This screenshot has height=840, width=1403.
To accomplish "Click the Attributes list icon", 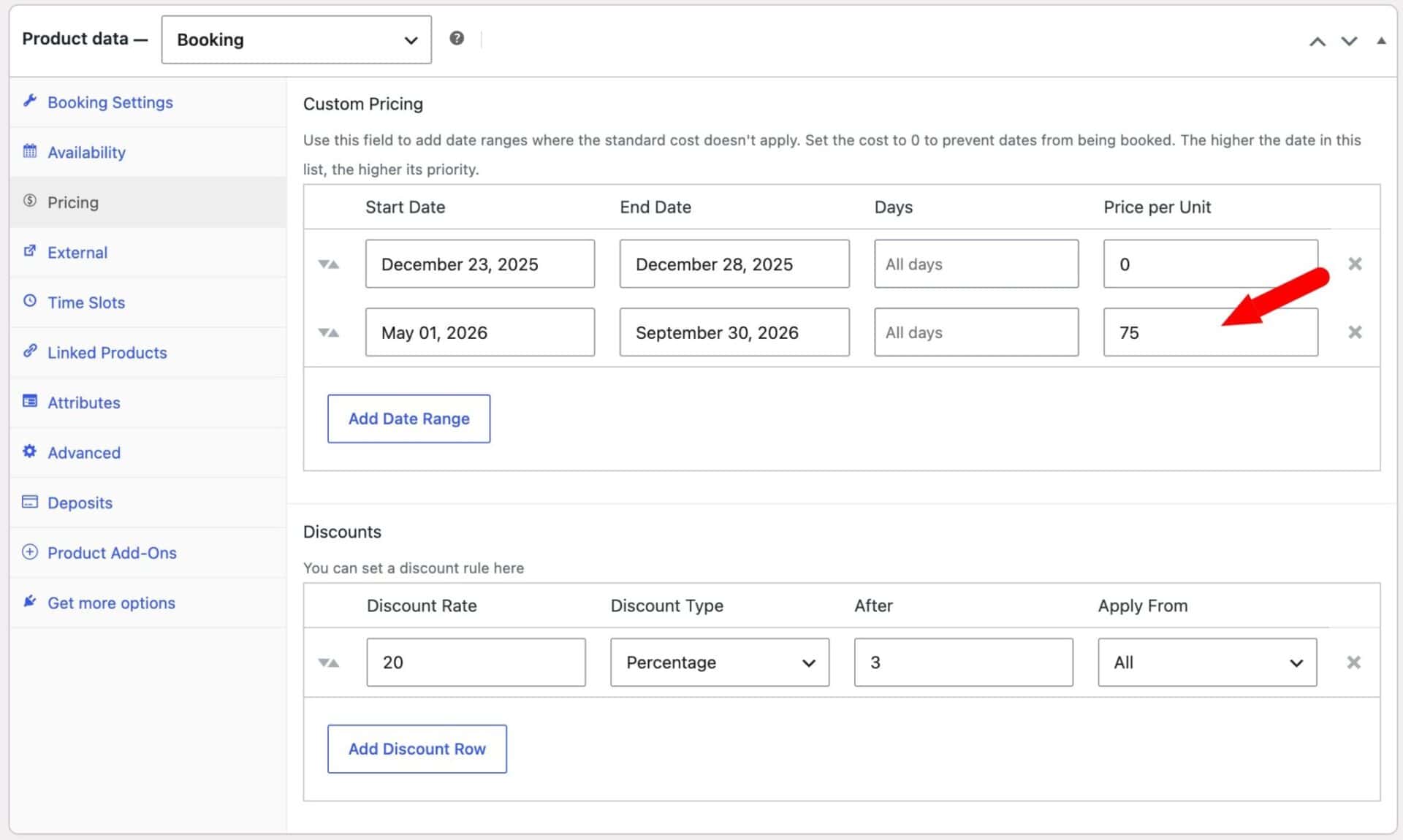I will [29, 400].
